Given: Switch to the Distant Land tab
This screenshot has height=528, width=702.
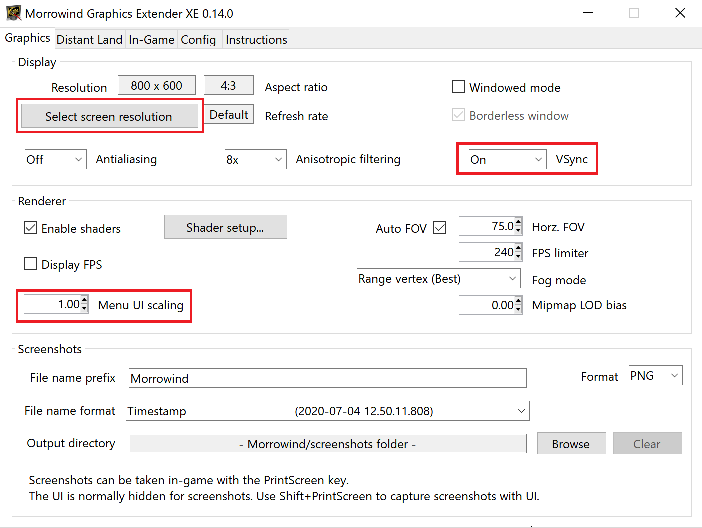Looking at the screenshot, I should coord(89,40).
